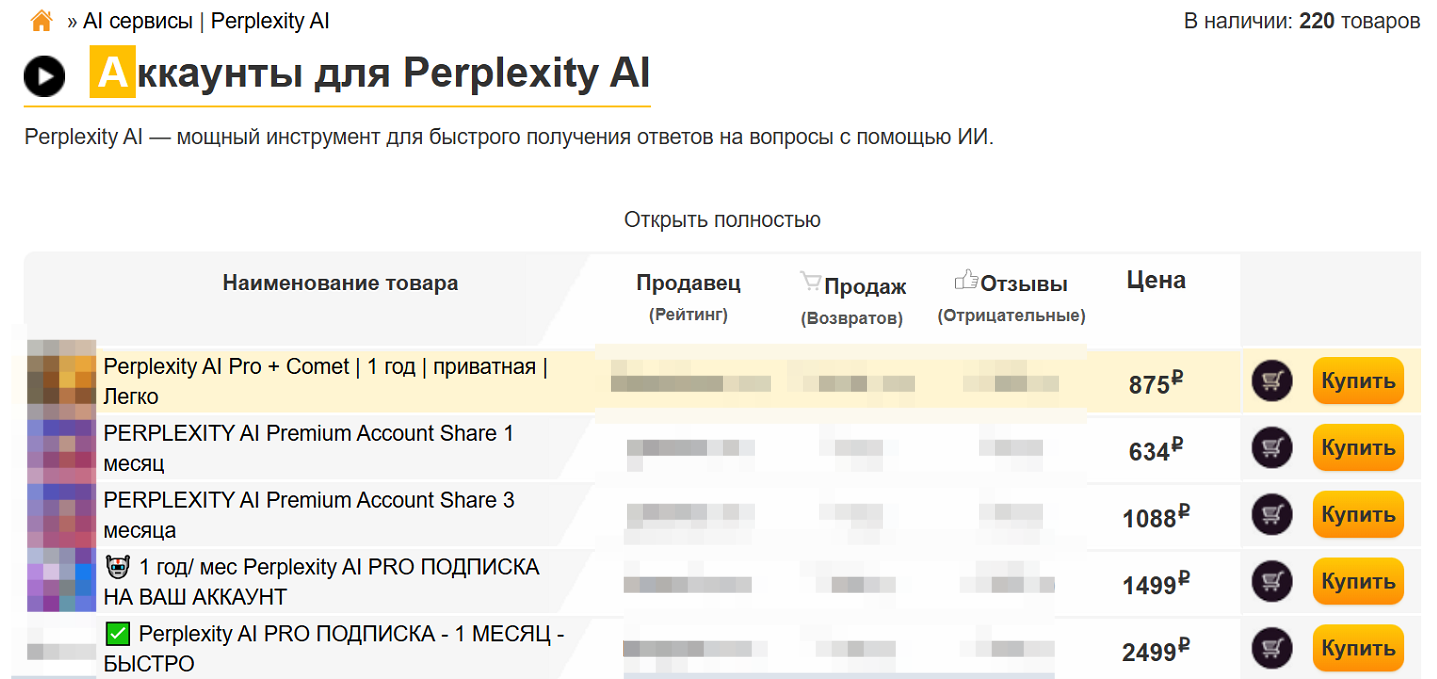Click the home icon in the breadcrumb
Image resolution: width=1437 pixels, height=679 pixels.
(40, 19)
